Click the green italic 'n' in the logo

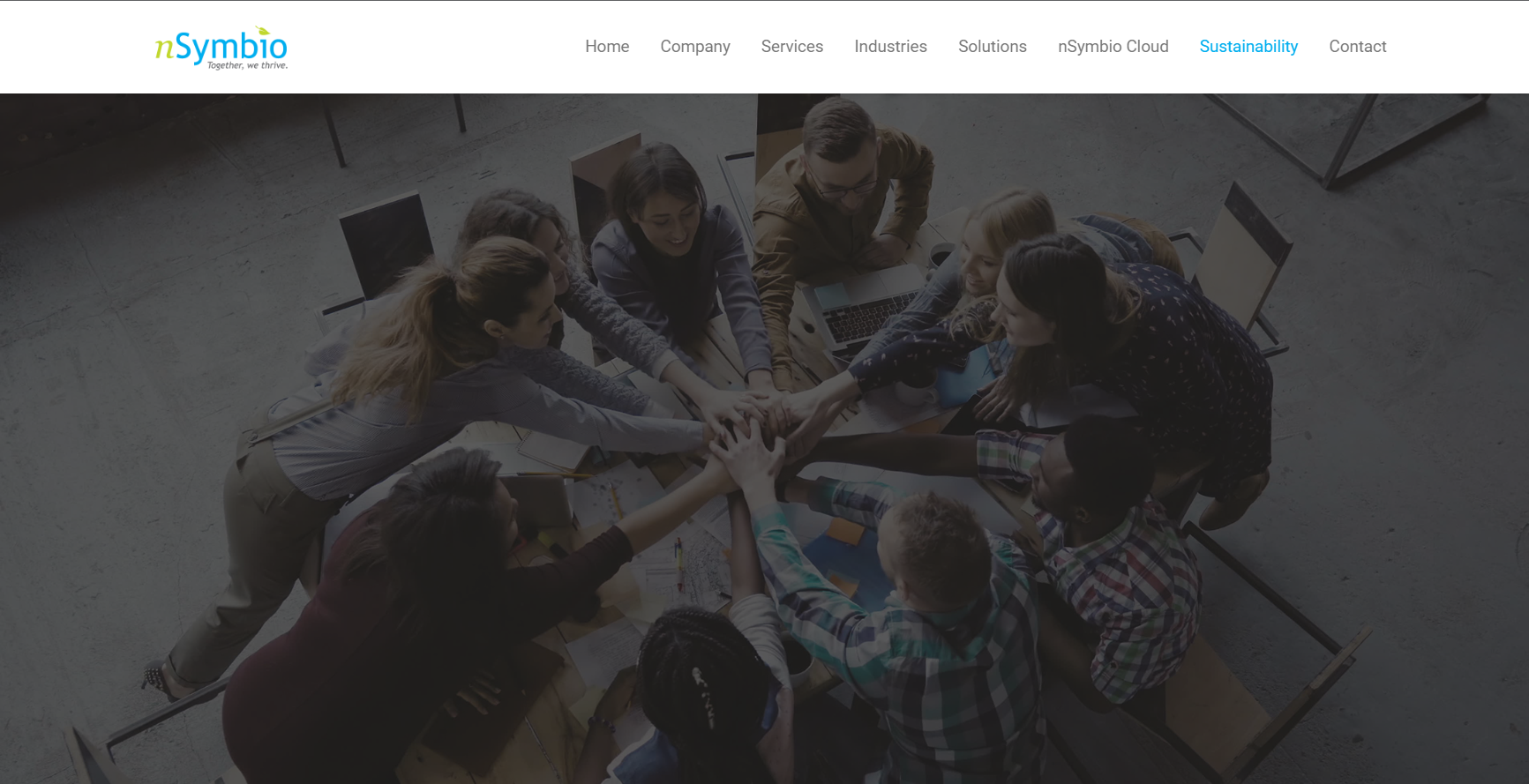pyautogui.click(x=164, y=49)
